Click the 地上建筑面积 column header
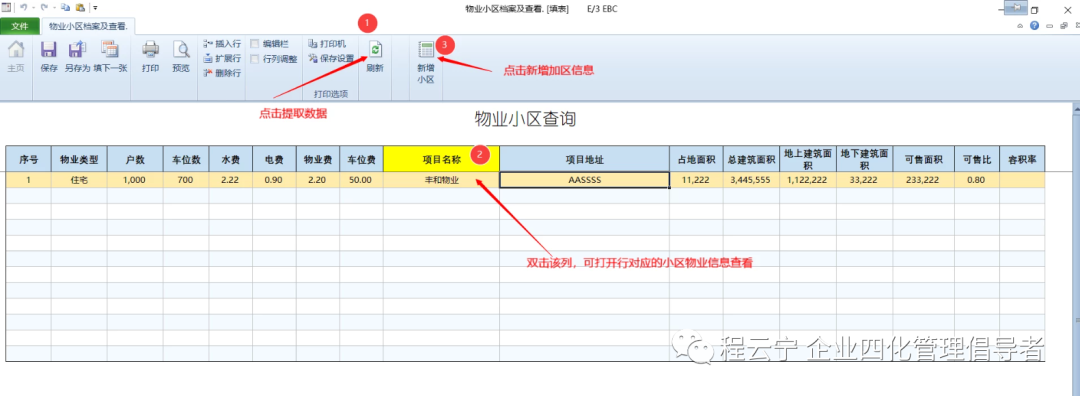This screenshot has height=396, width=1080. coord(808,159)
